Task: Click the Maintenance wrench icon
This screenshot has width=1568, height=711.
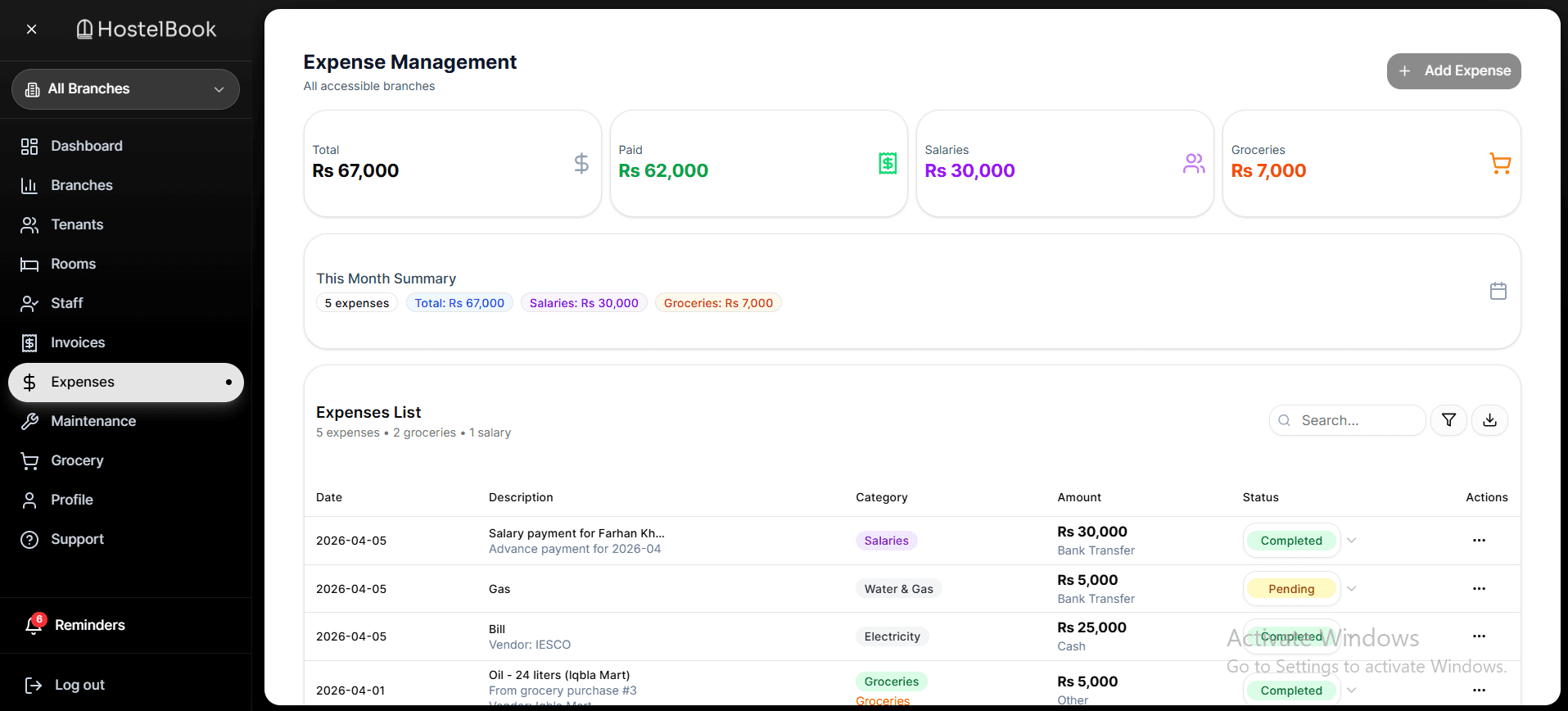Action: (29, 422)
